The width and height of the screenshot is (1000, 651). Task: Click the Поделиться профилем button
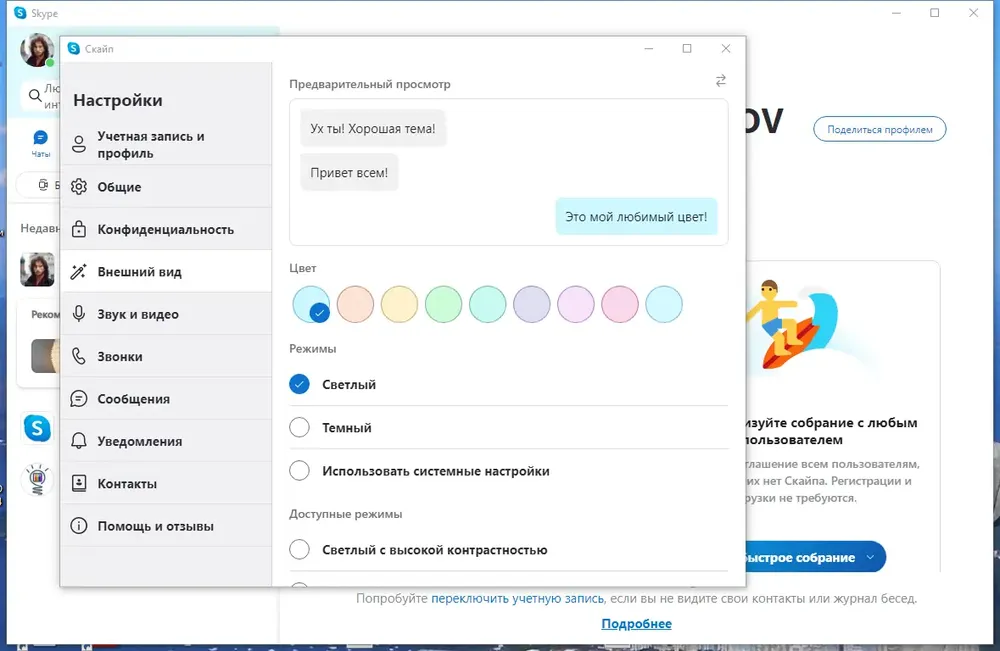click(879, 129)
